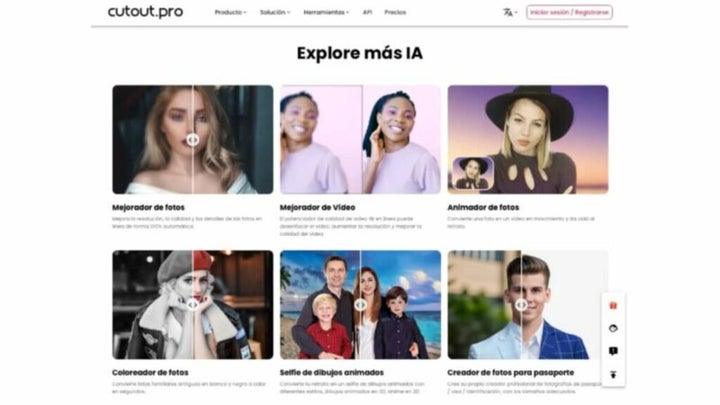Open the Mejorador de Video link

[x=317, y=208]
